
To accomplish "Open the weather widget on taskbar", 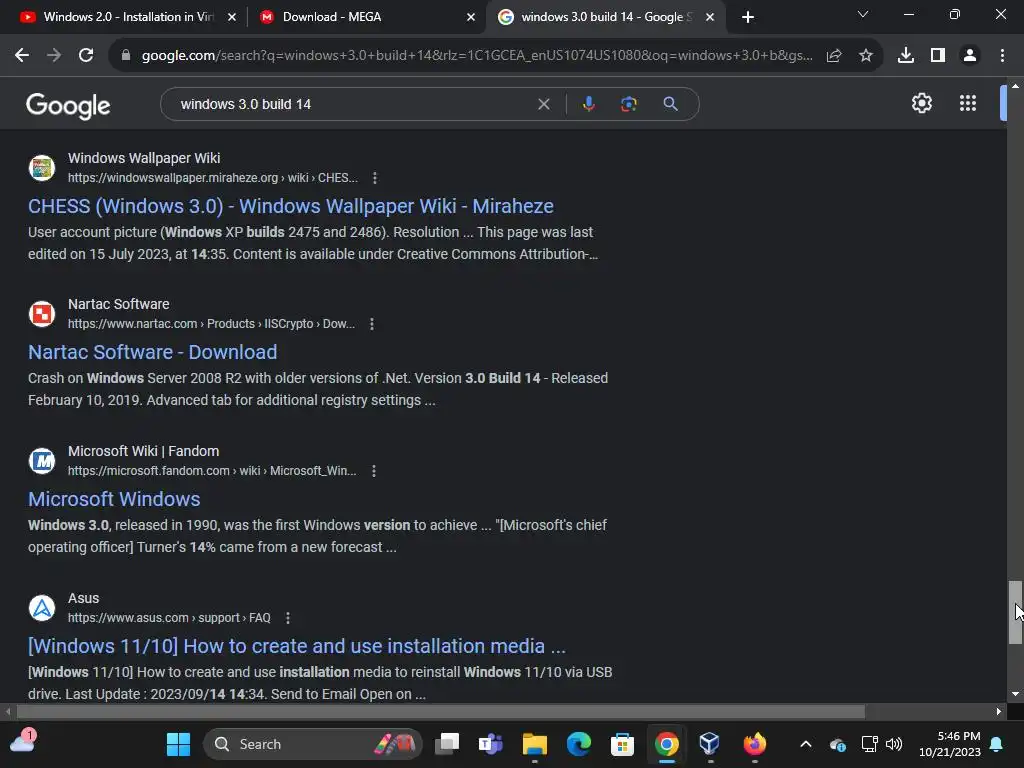I will coord(23,742).
